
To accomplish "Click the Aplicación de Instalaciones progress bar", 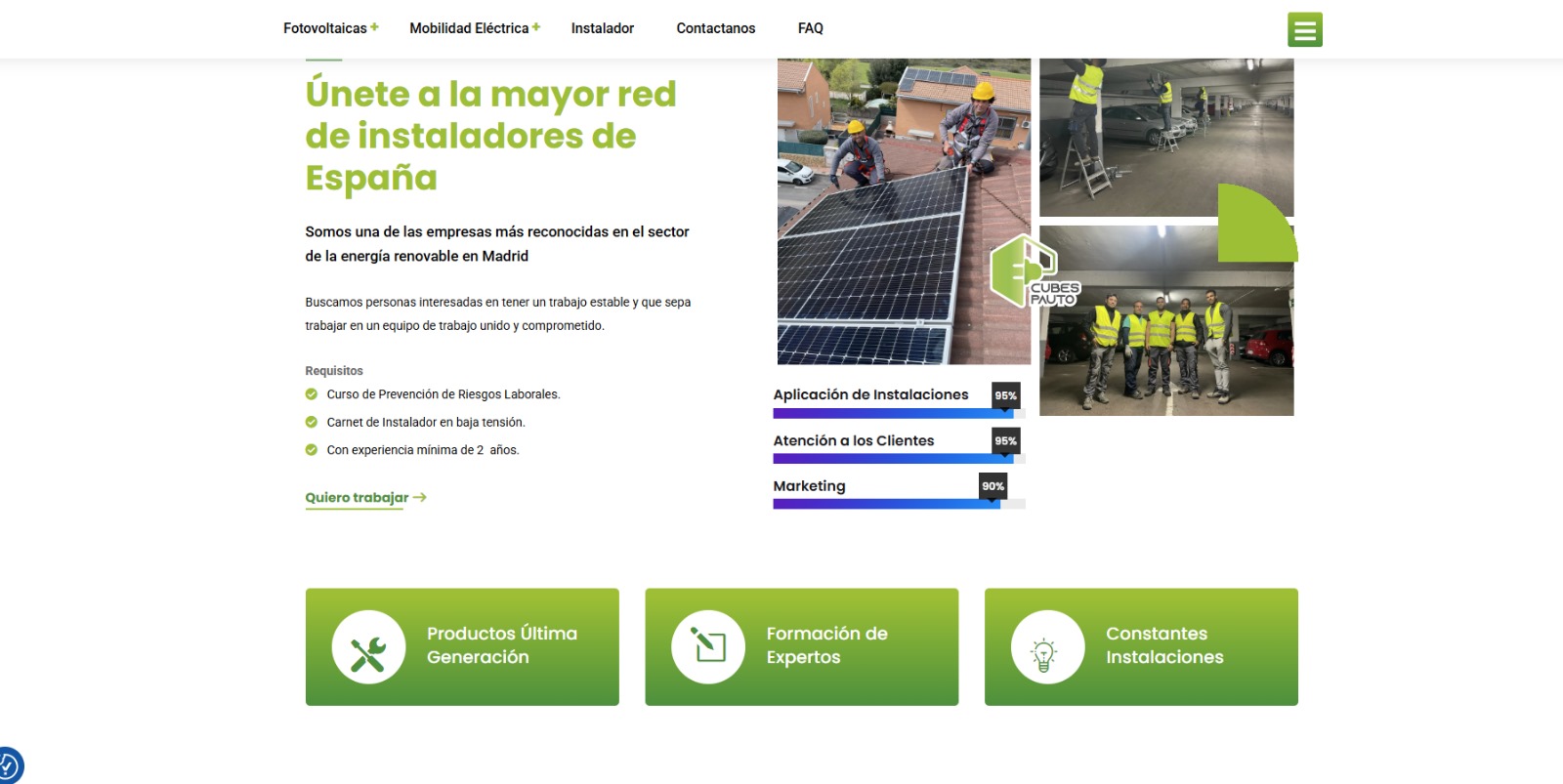I will [x=899, y=413].
